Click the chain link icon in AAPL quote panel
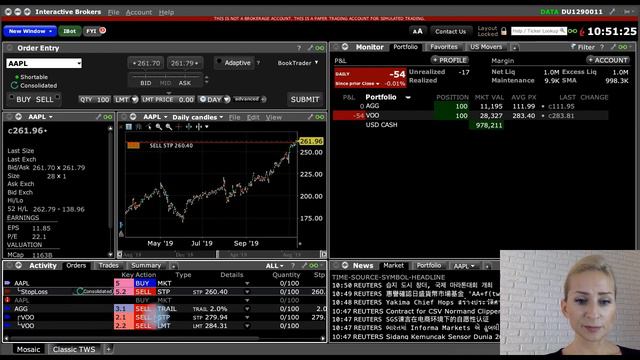640x360 pixels. [x=107, y=117]
